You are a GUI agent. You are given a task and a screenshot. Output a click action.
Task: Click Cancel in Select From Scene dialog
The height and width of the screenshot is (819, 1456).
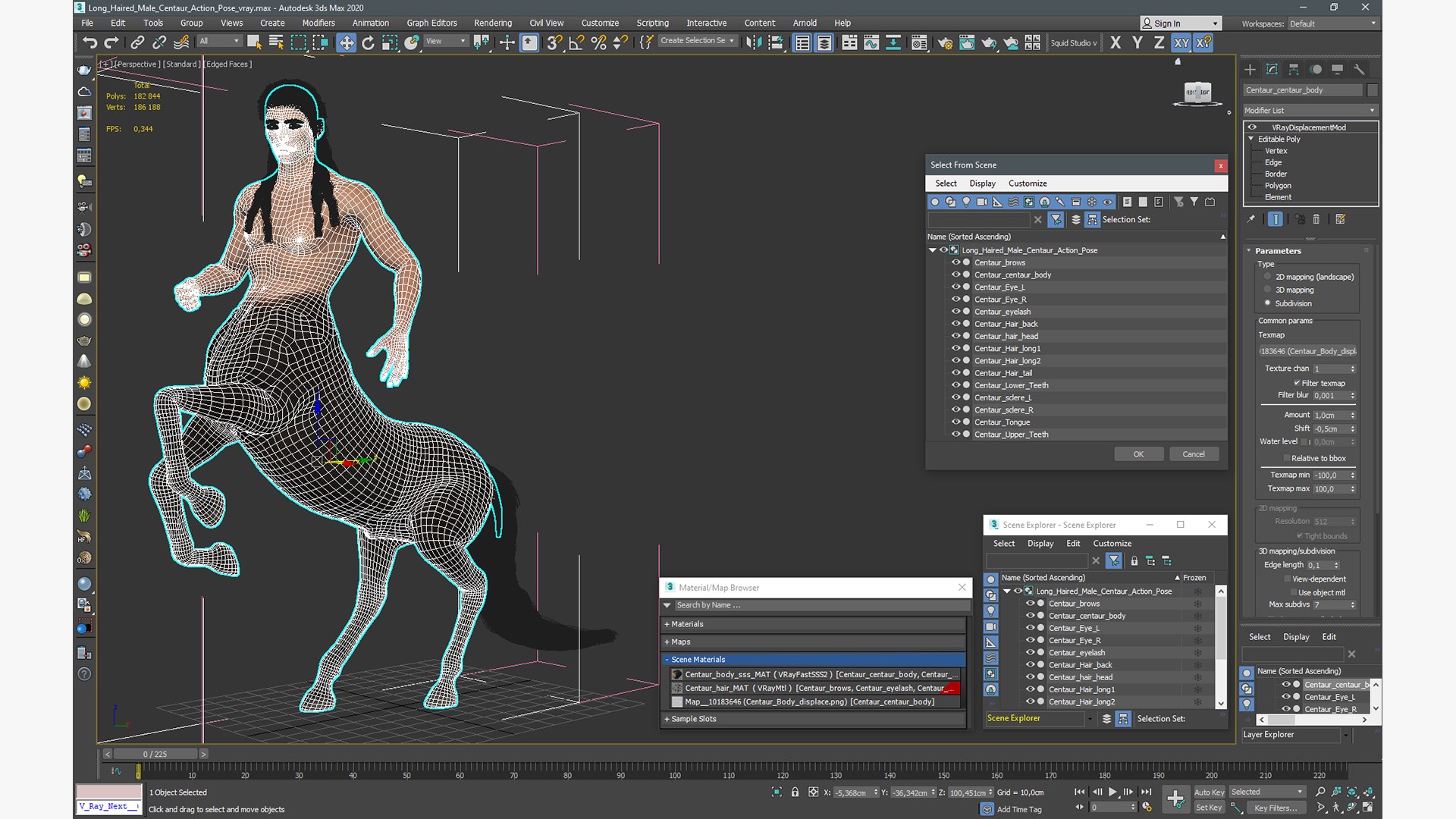click(x=1194, y=454)
